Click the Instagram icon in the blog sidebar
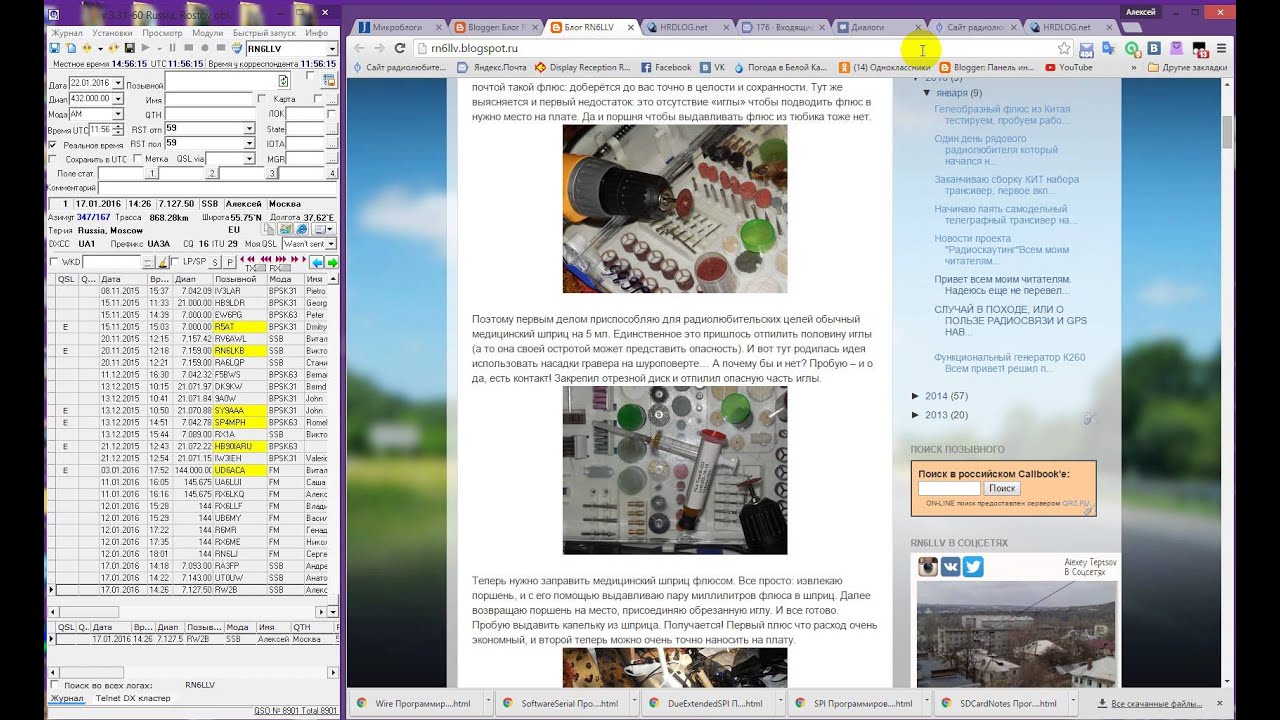 (x=929, y=567)
